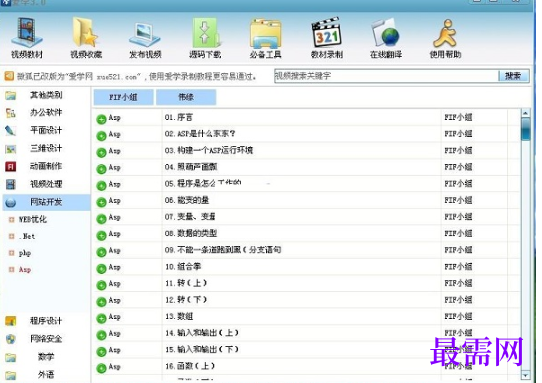Select the 外语 folder icon

pos(11,375)
